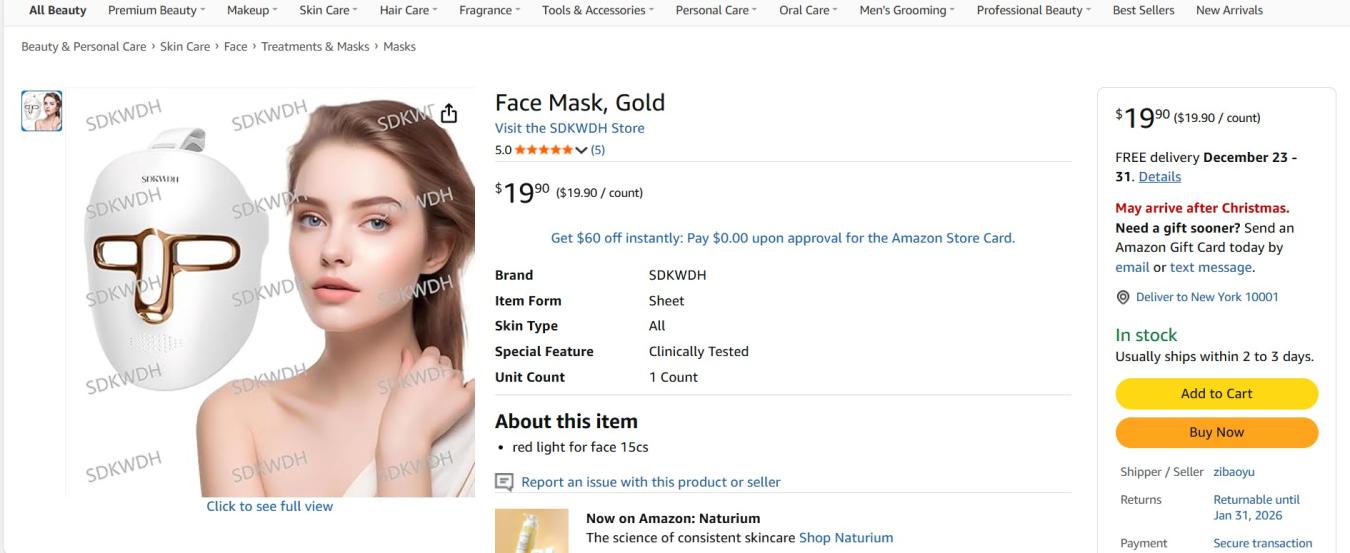Open the Hair Care navigation menu
The height and width of the screenshot is (553, 1350).
(408, 10)
